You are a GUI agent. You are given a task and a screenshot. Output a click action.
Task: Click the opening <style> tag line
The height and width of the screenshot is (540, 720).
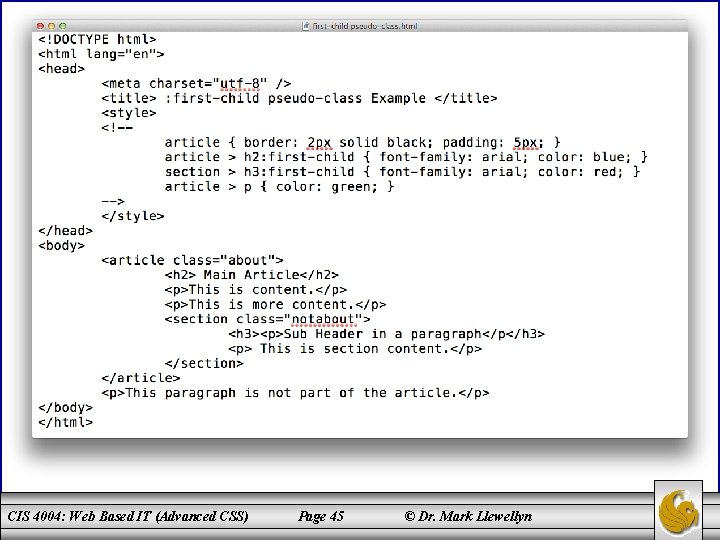pos(129,113)
